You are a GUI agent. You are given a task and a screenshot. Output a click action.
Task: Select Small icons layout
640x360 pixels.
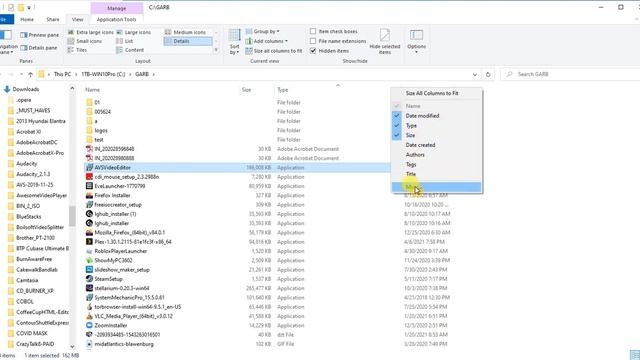click(84, 41)
